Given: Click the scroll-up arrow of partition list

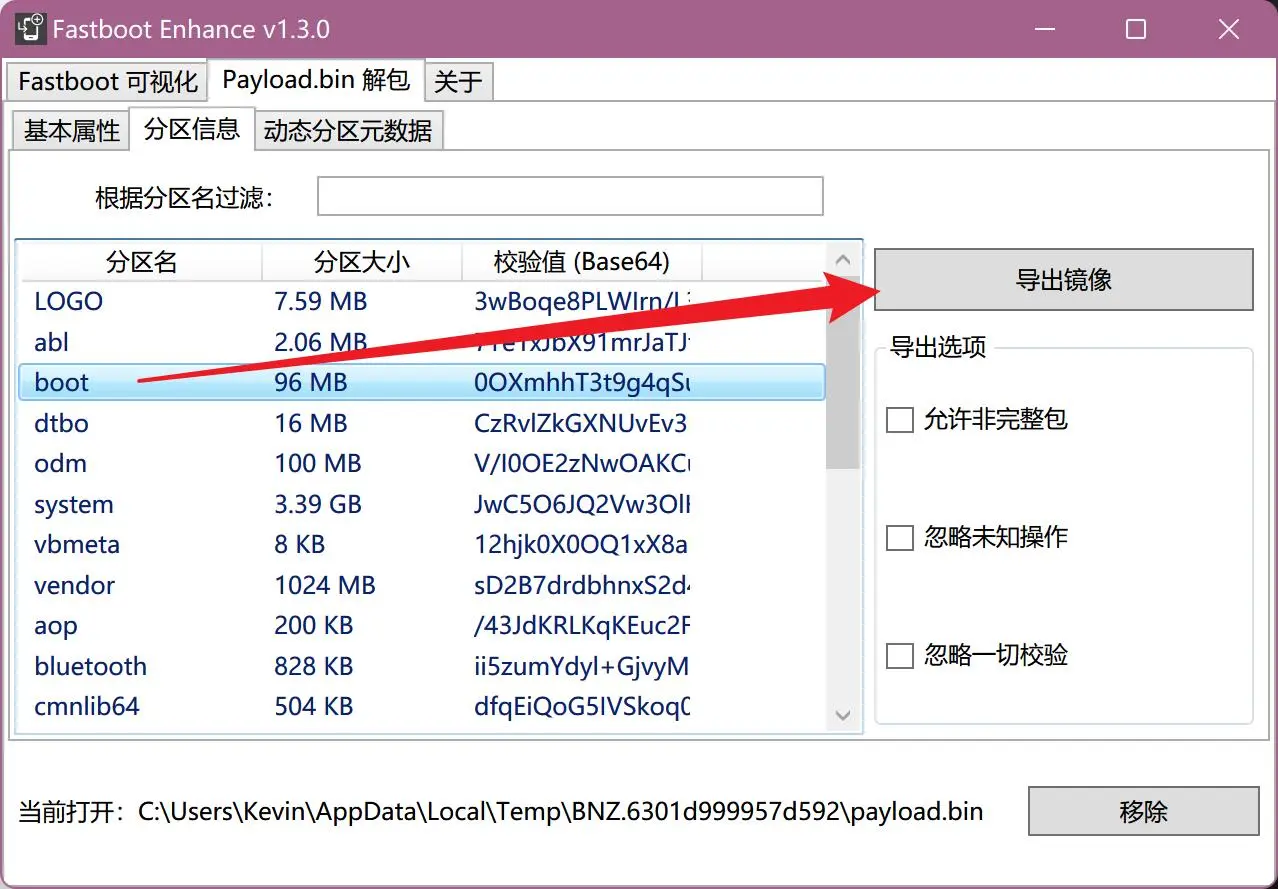Looking at the screenshot, I should coord(843,261).
